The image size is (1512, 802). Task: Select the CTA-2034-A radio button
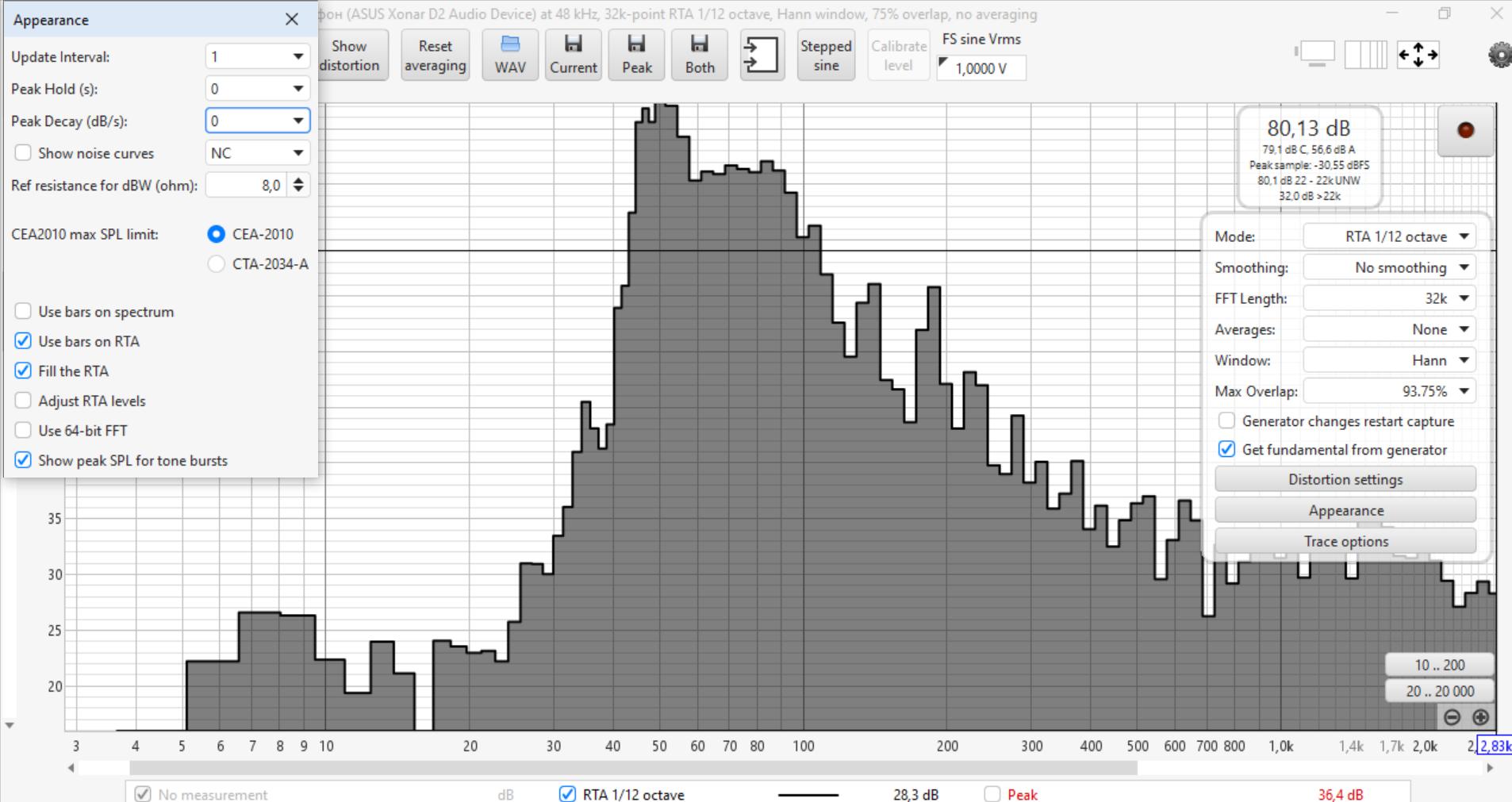pyautogui.click(x=216, y=264)
